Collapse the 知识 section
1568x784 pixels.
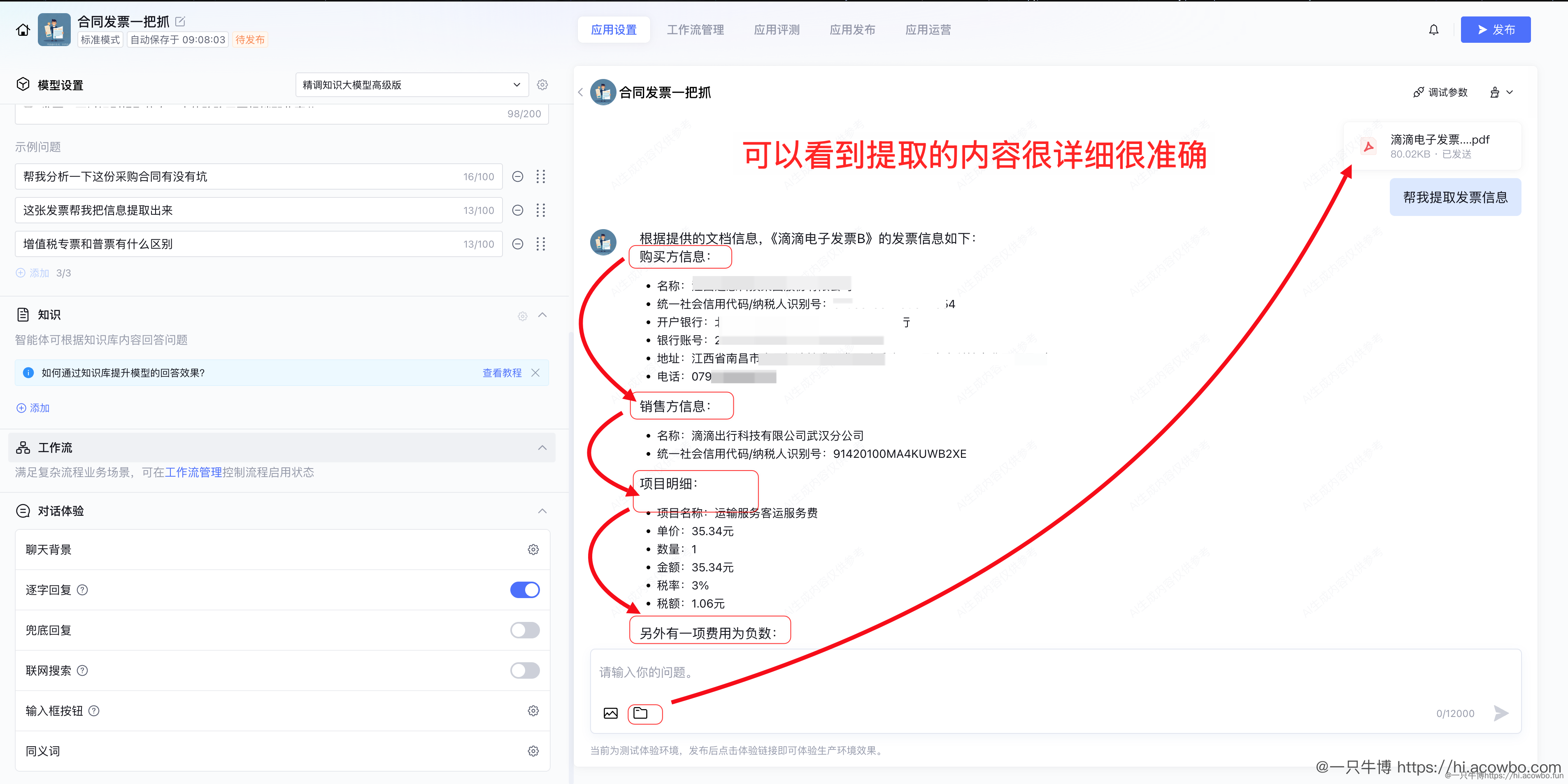tap(542, 315)
